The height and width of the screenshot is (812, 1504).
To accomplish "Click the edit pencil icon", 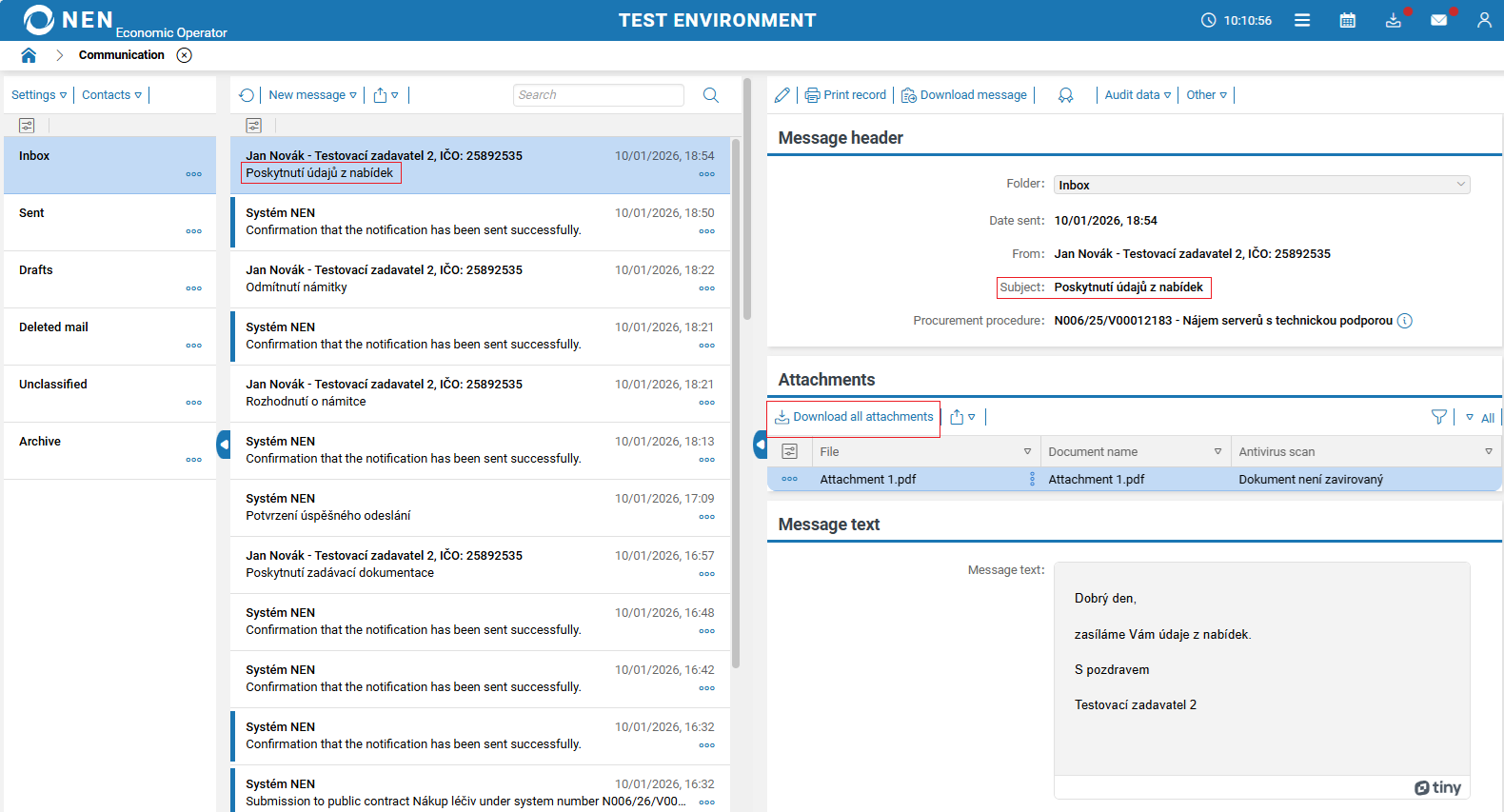I will coord(782,95).
